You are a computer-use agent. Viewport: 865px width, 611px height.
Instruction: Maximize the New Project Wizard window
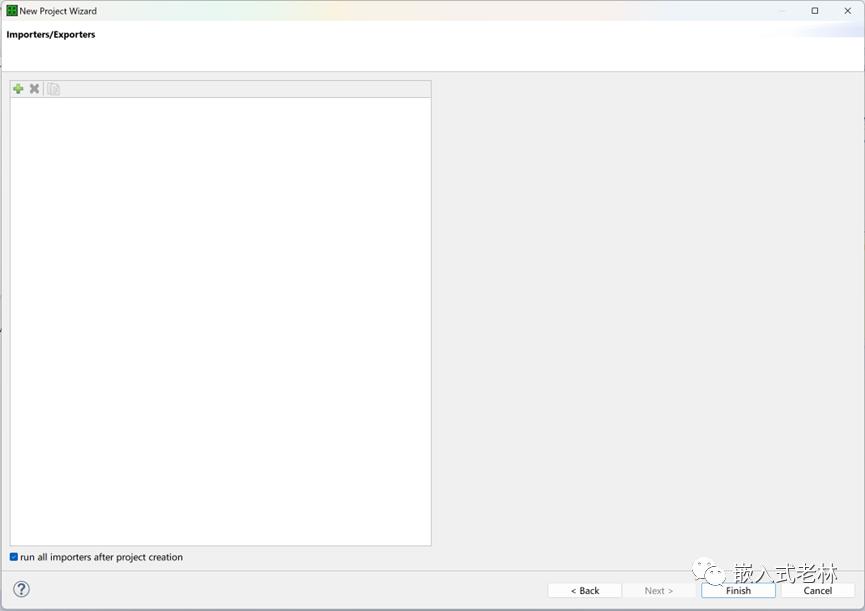click(x=815, y=10)
